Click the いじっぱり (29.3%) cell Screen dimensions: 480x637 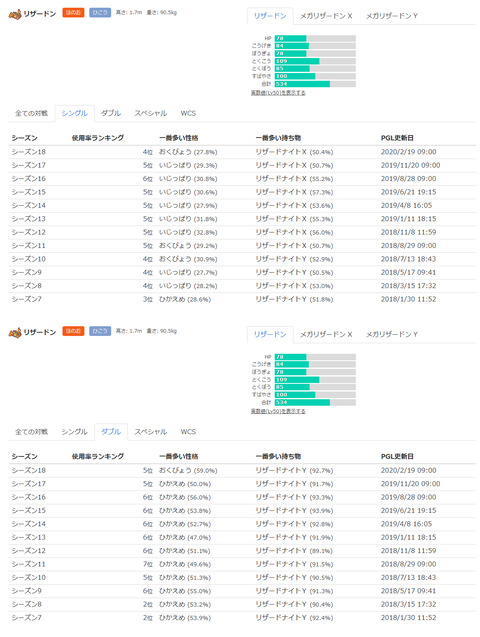188,165
